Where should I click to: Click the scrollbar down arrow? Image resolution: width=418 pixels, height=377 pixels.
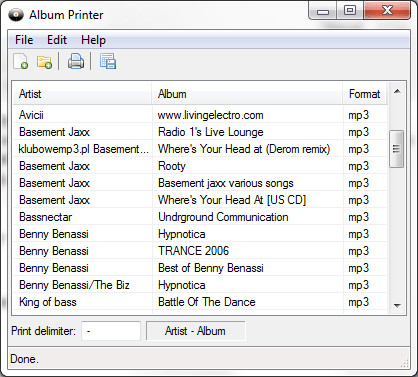coord(397,305)
